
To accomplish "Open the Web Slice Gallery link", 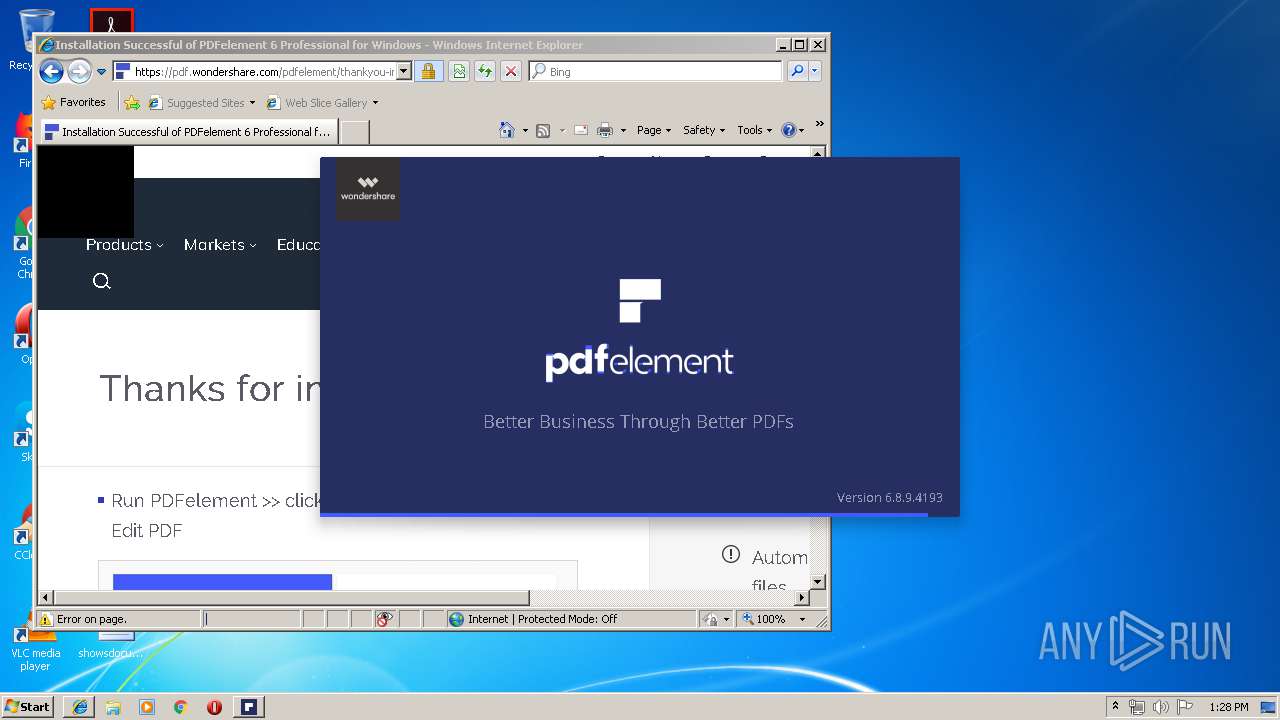I will tap(322, 102).
